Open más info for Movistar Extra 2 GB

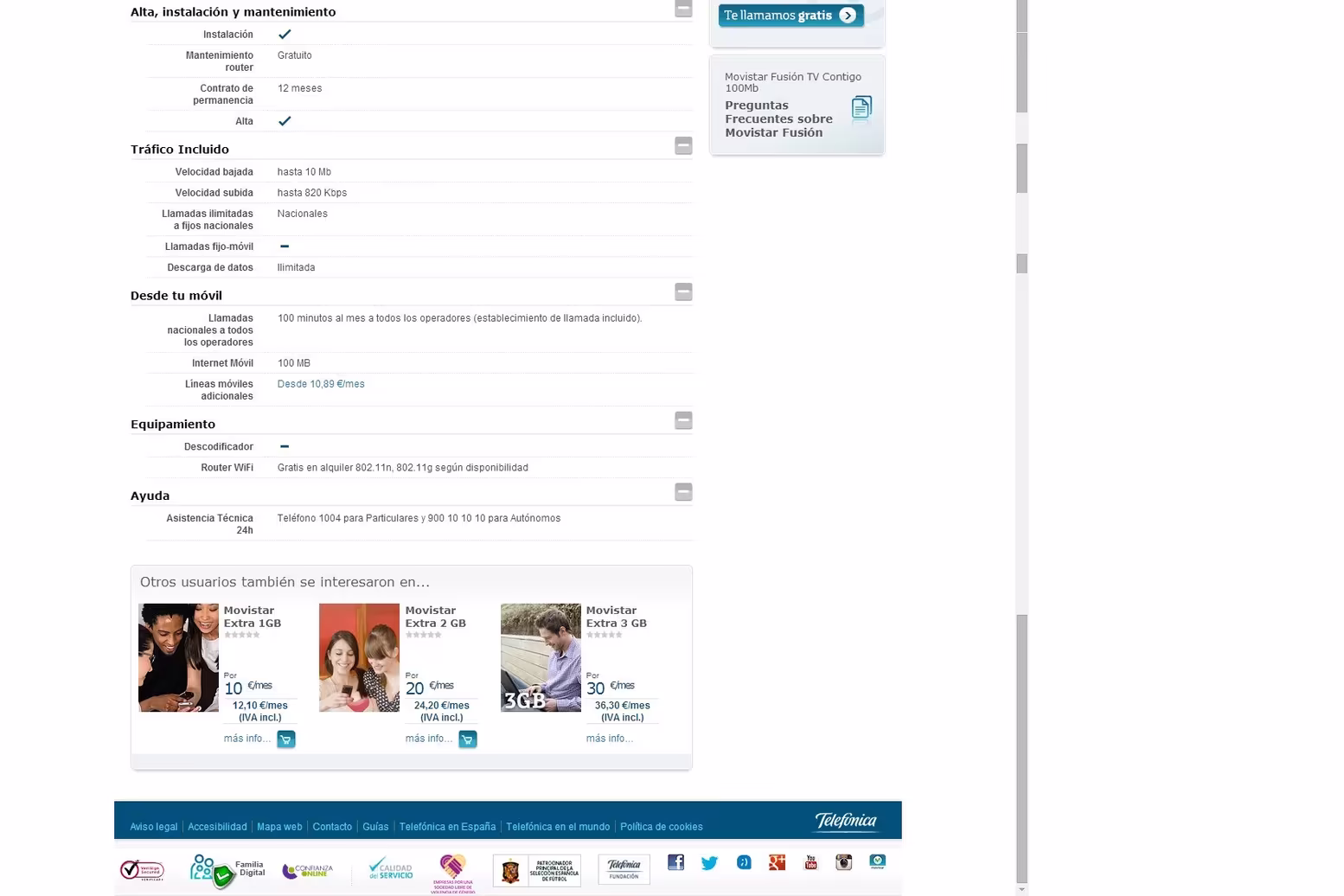pyautogui.click(x=429, y=739)
